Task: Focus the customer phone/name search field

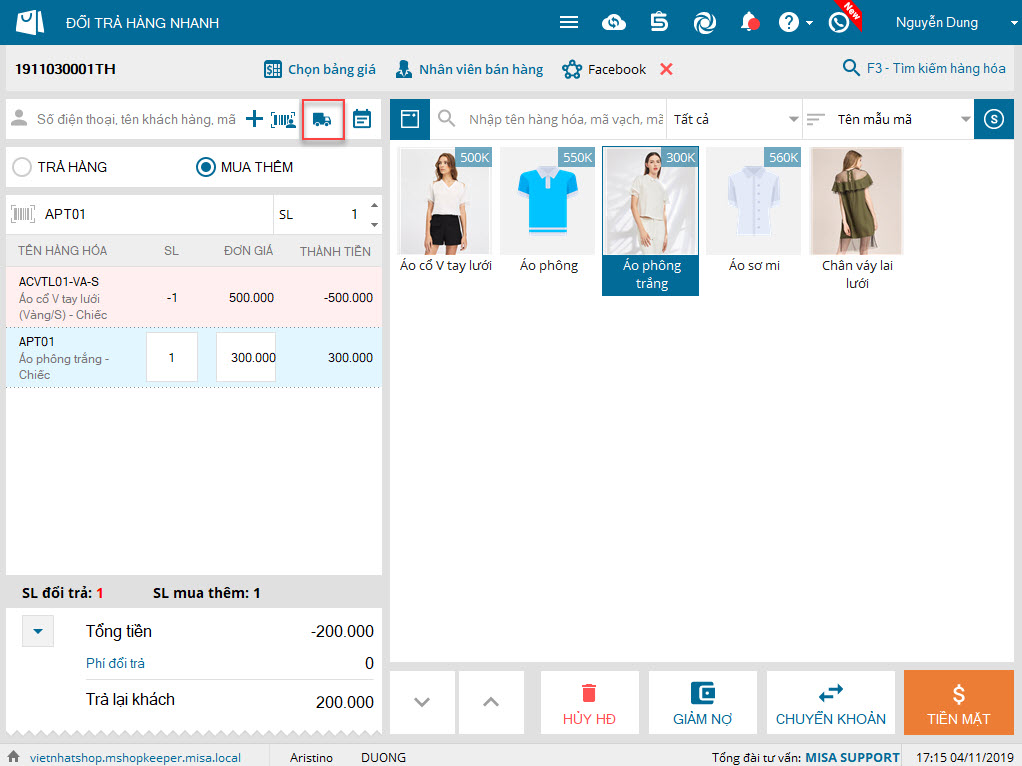Action: pyautogui.click(x=136, y=119)
